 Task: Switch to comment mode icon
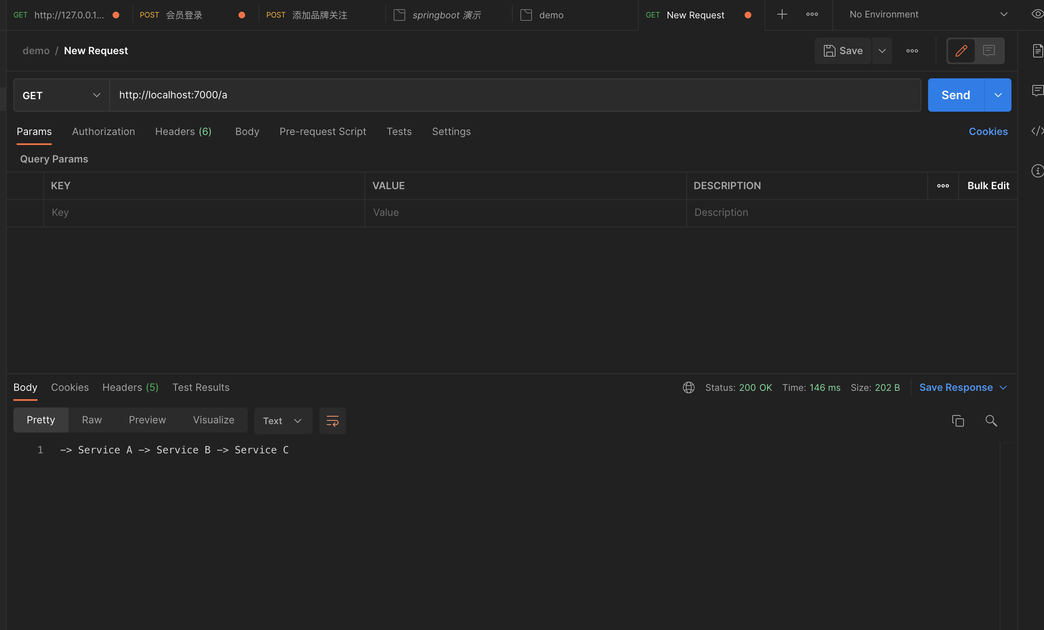(989, 51)
